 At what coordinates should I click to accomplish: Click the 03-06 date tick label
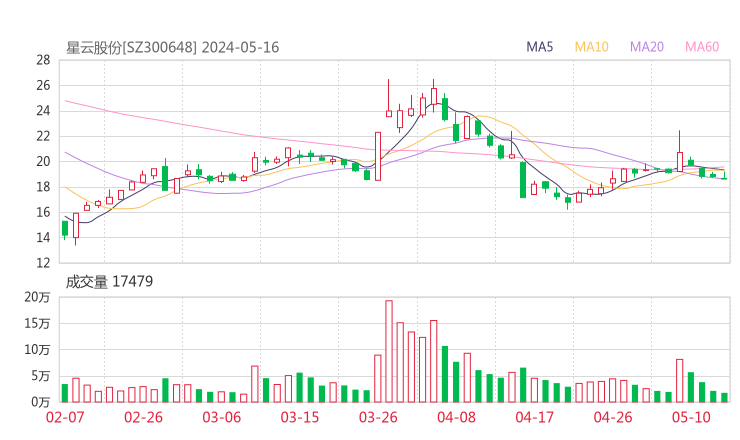coord(221,418)
